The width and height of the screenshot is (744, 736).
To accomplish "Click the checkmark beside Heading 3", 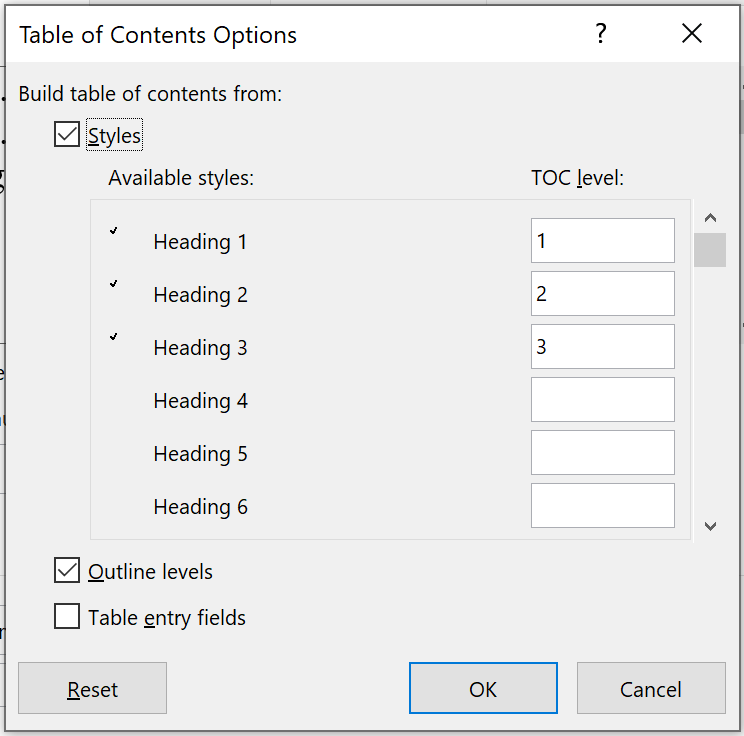I will coord(113,337).
